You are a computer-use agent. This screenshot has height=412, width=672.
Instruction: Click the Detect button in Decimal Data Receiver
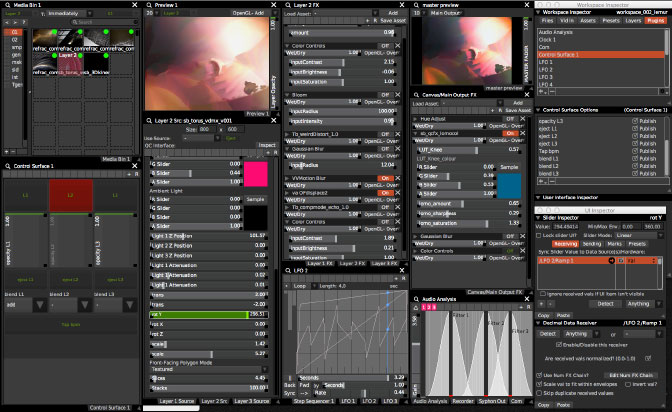click(x=548, y=334)
